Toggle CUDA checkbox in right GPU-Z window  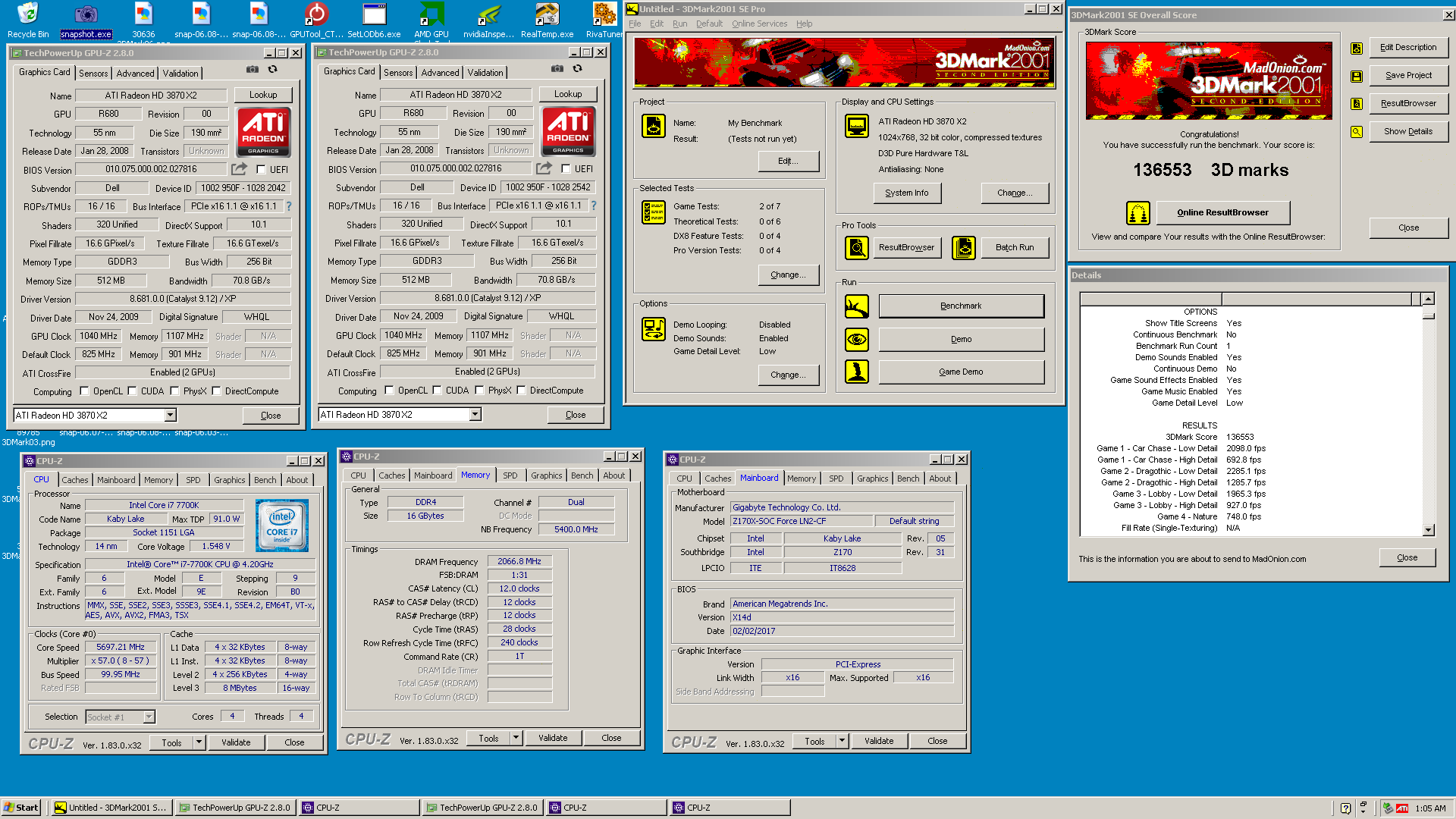(x=437, y=391)
